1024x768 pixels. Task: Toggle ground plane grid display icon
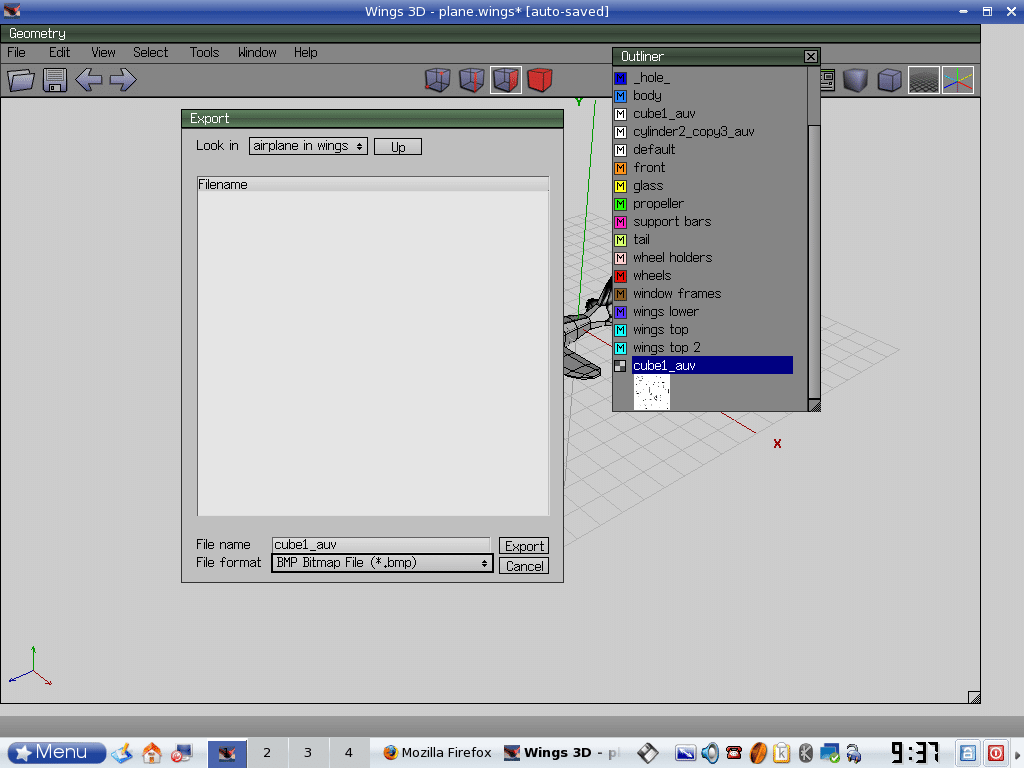(923, 80)
